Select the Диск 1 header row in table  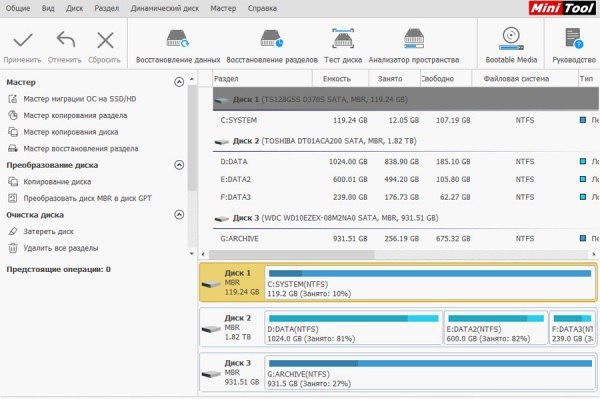(406, 99)
